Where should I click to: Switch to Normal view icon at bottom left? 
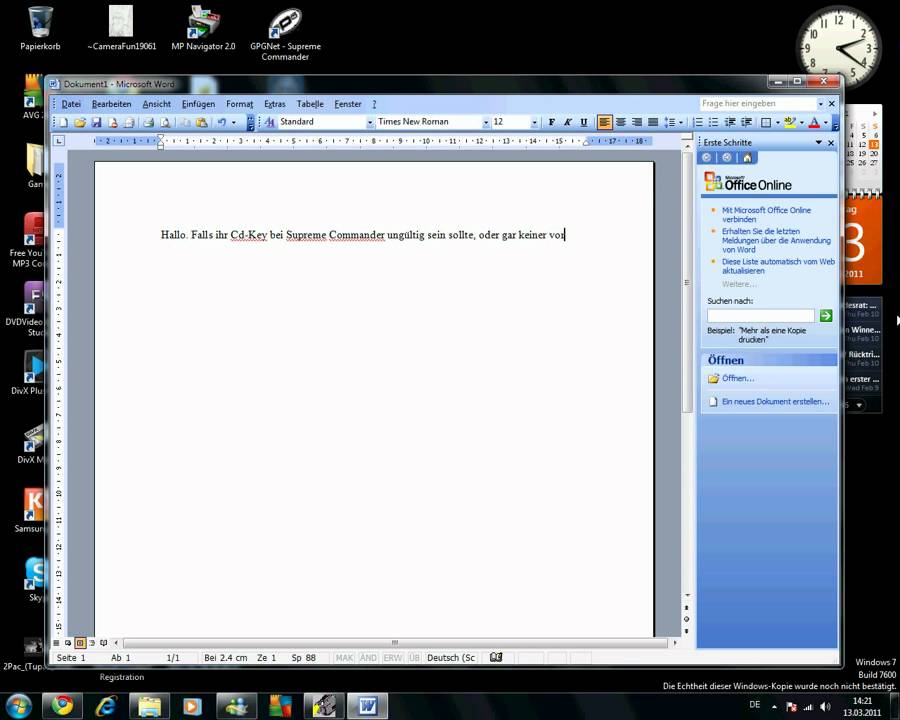(57, 642)
